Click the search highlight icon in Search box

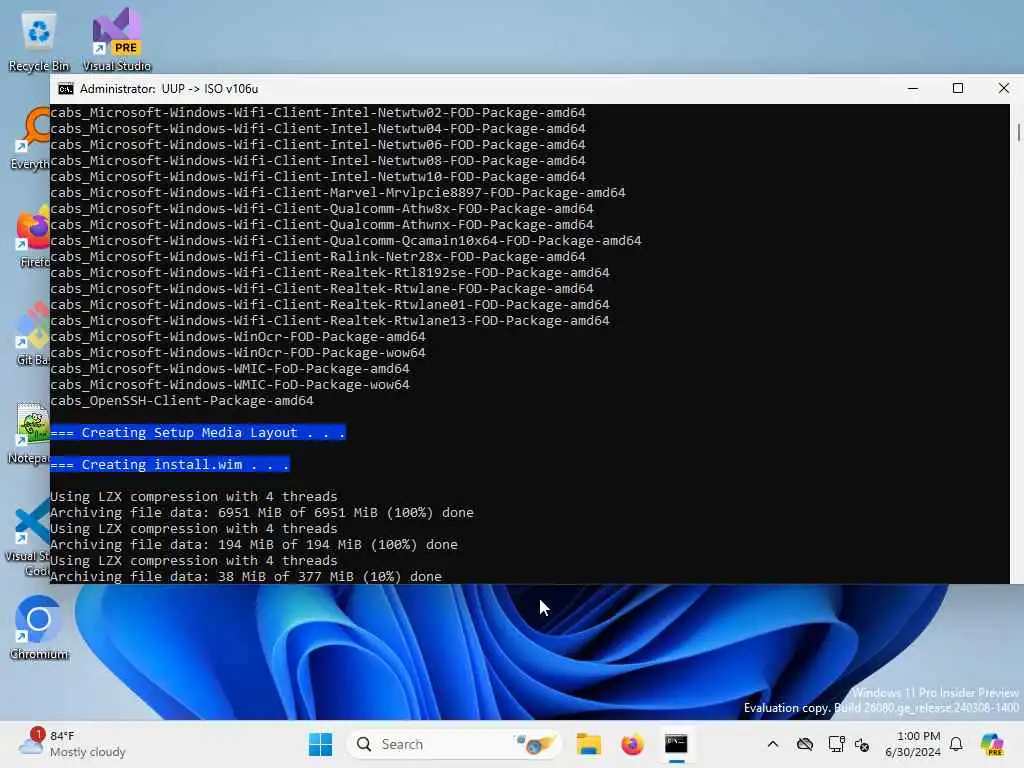535,744
